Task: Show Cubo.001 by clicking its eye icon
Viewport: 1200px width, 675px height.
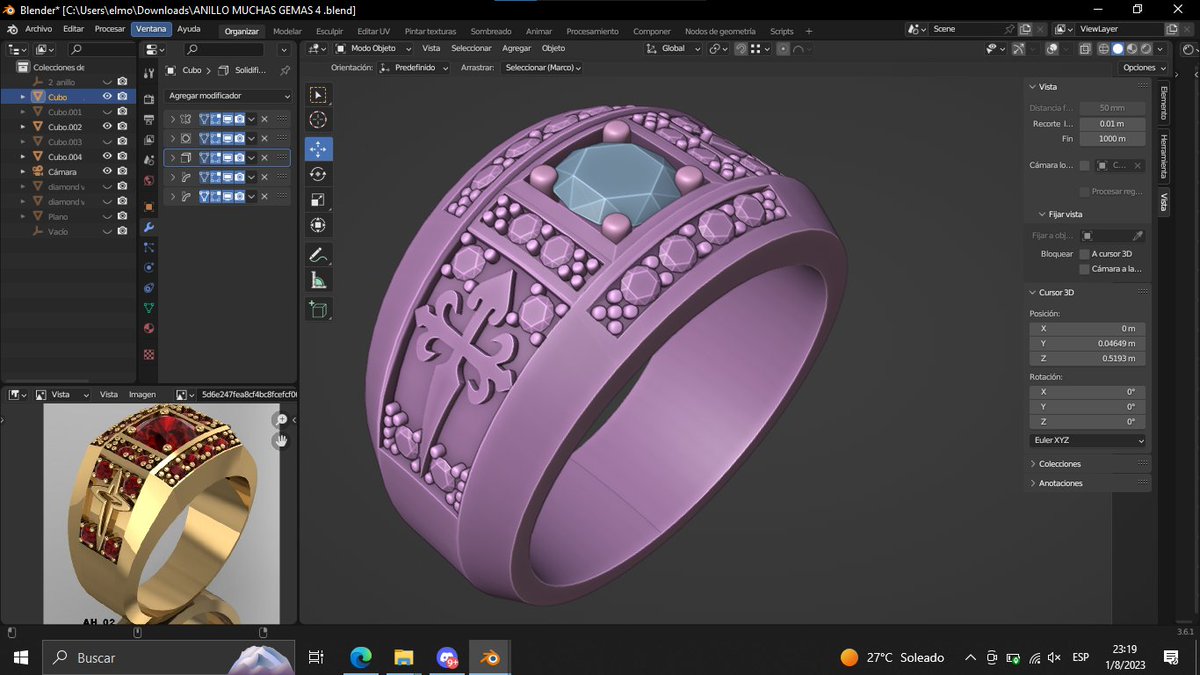Action: tap(107, 112)
